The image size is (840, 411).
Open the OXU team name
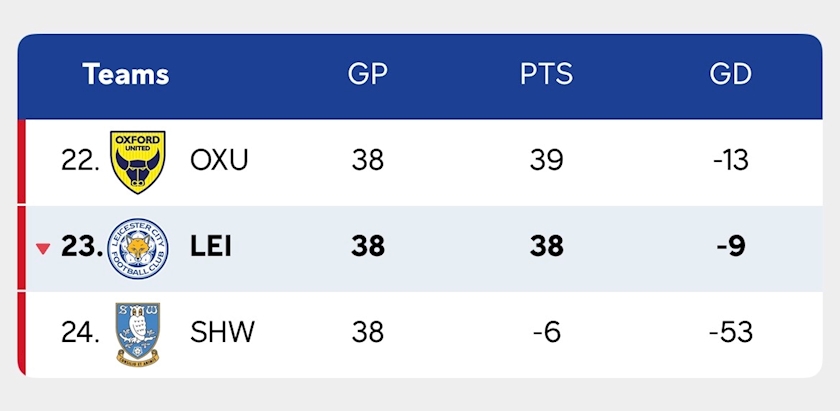click(219, 160)
